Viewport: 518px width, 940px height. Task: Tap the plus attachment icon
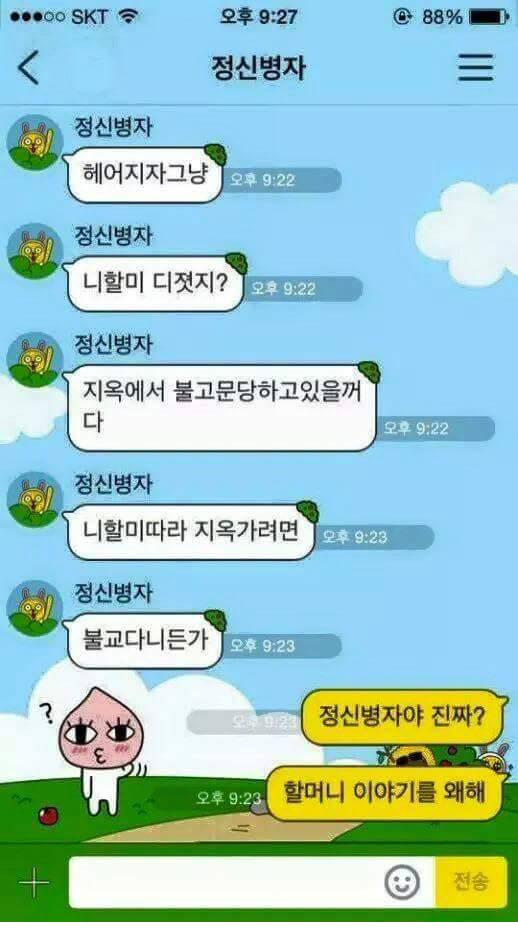[x=34, y=882]
